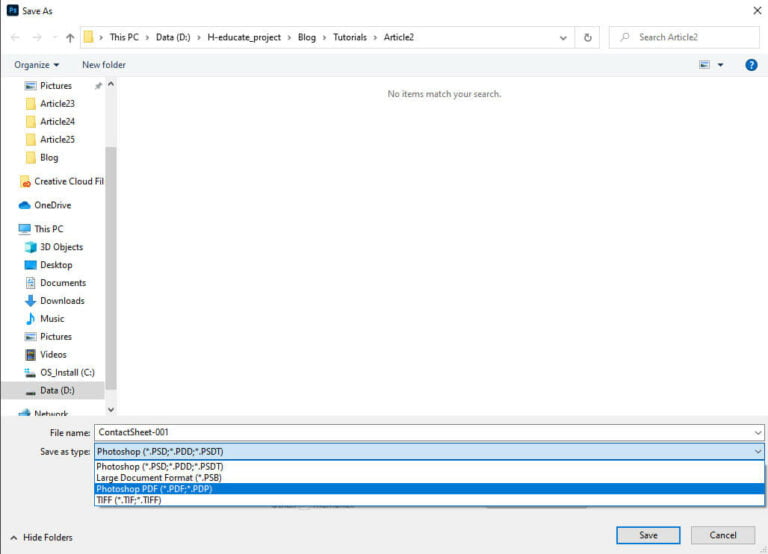Expand the File name history dropdown
This screenshot has width=768, height=554.
[757, 432]
